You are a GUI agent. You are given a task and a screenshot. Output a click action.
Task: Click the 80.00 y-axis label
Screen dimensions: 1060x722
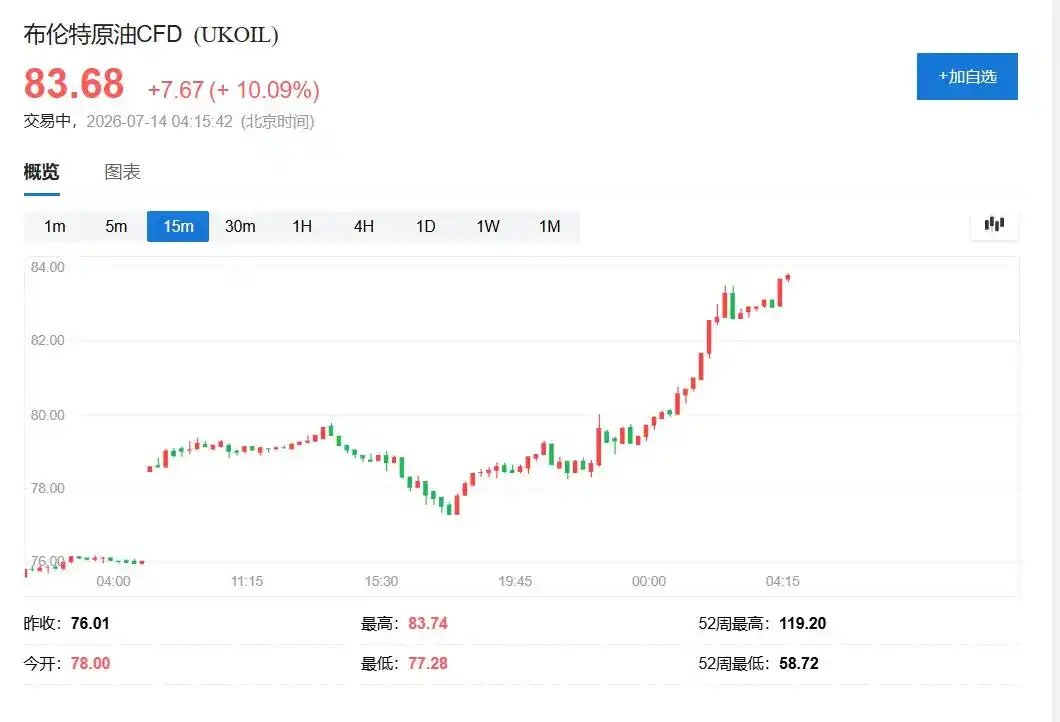47,415
